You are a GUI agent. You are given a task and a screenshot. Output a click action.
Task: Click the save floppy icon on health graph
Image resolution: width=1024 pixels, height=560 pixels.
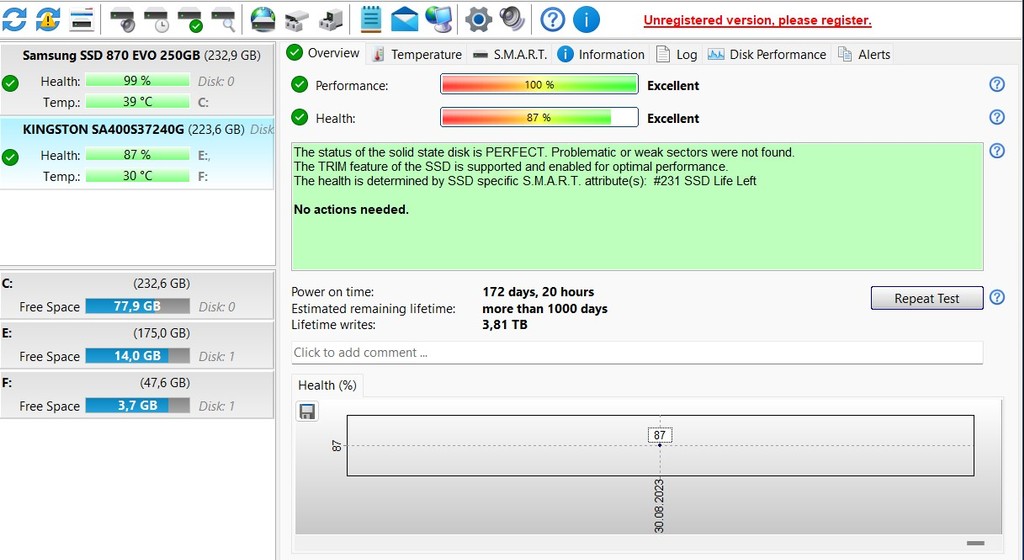307,411
